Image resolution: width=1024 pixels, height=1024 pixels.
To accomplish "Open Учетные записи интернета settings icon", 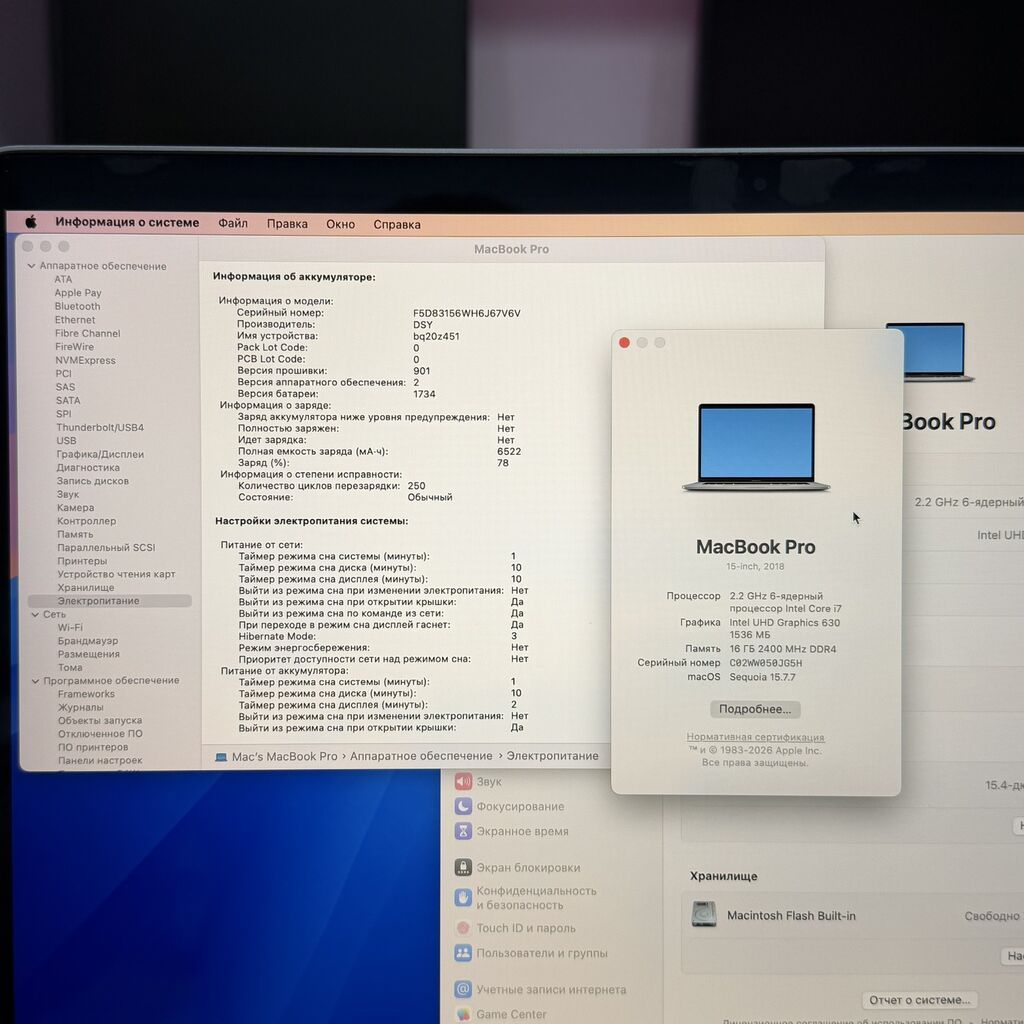I will coord(463,989).
